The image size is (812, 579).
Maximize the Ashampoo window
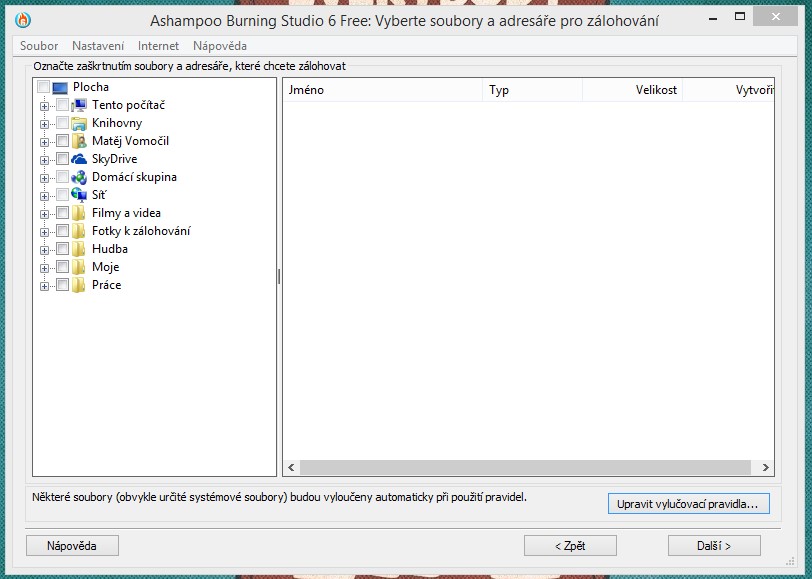[740, 17]
